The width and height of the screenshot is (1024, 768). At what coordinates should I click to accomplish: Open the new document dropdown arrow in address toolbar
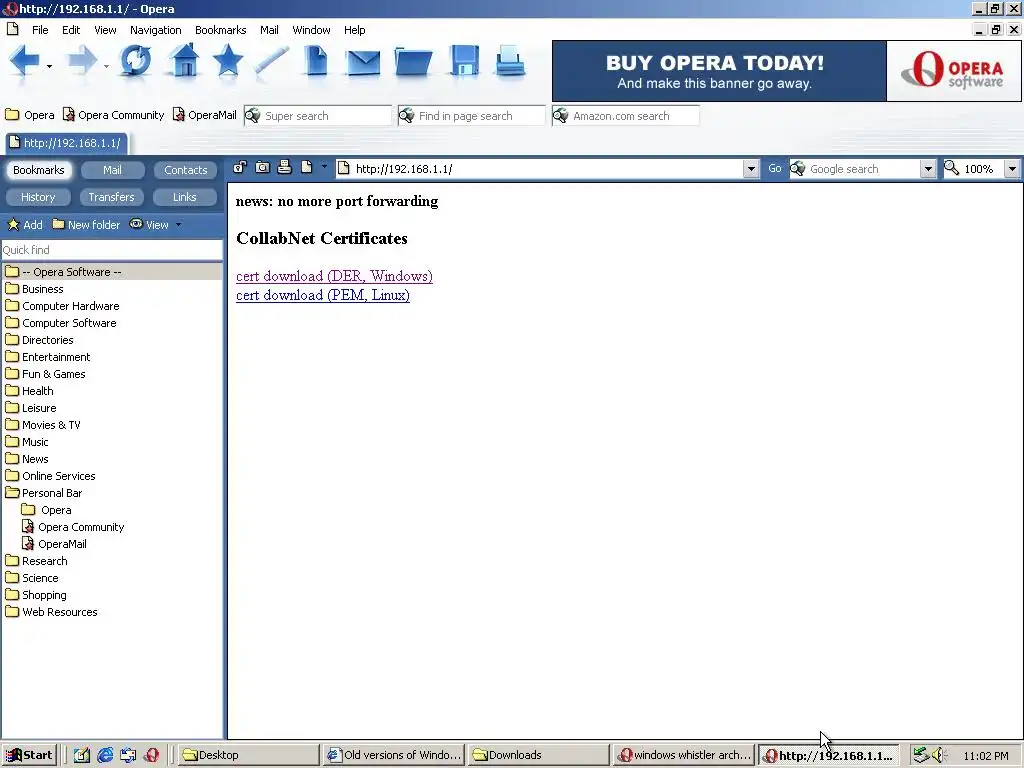(x=324, y=167)
